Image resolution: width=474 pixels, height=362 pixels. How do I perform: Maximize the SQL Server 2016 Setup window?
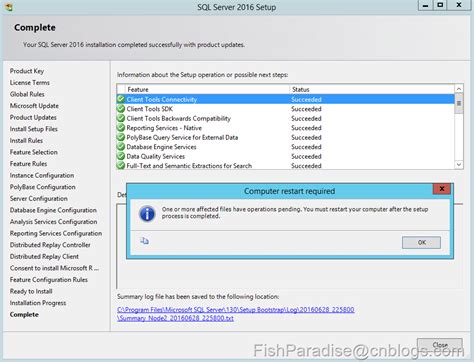tap(440, 5)
